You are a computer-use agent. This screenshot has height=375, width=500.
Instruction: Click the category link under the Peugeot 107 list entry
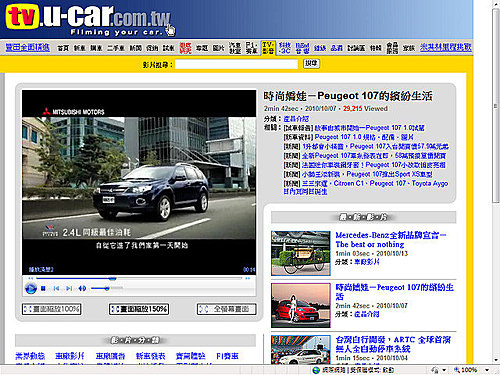click(367, 314)
